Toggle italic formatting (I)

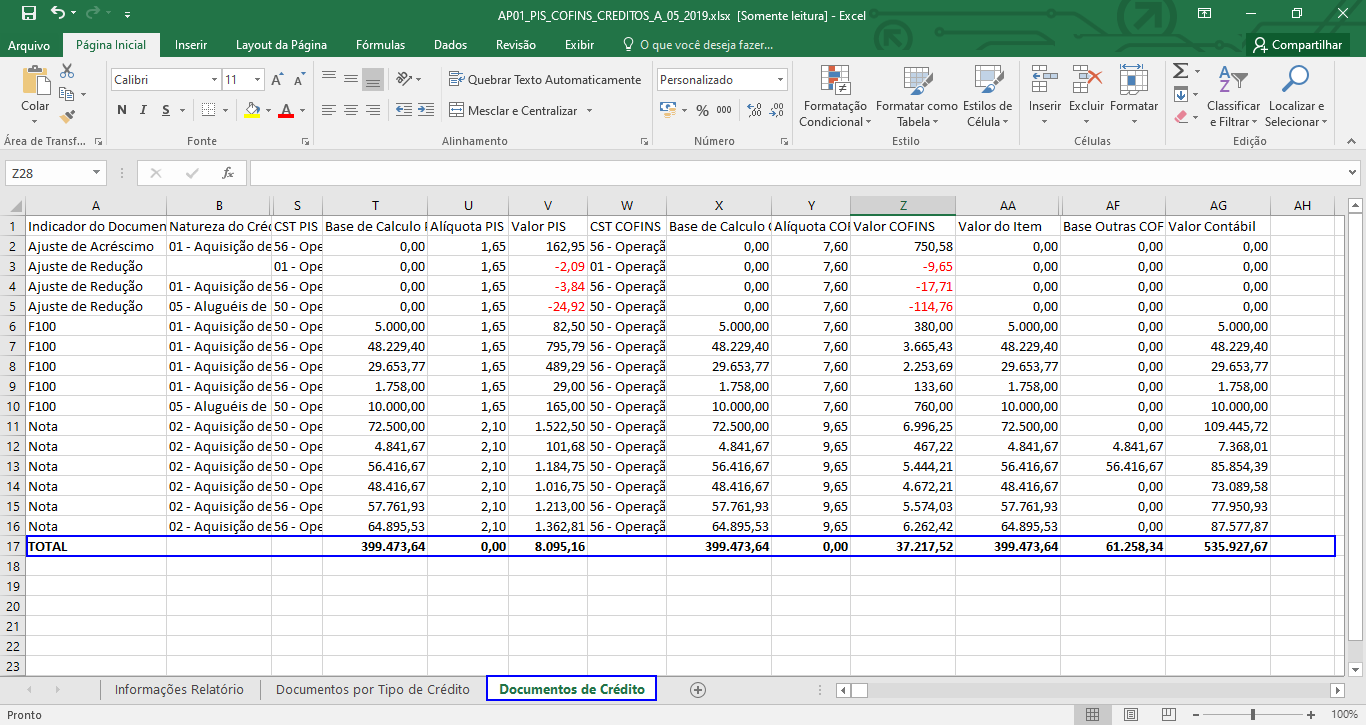point(144,111)
